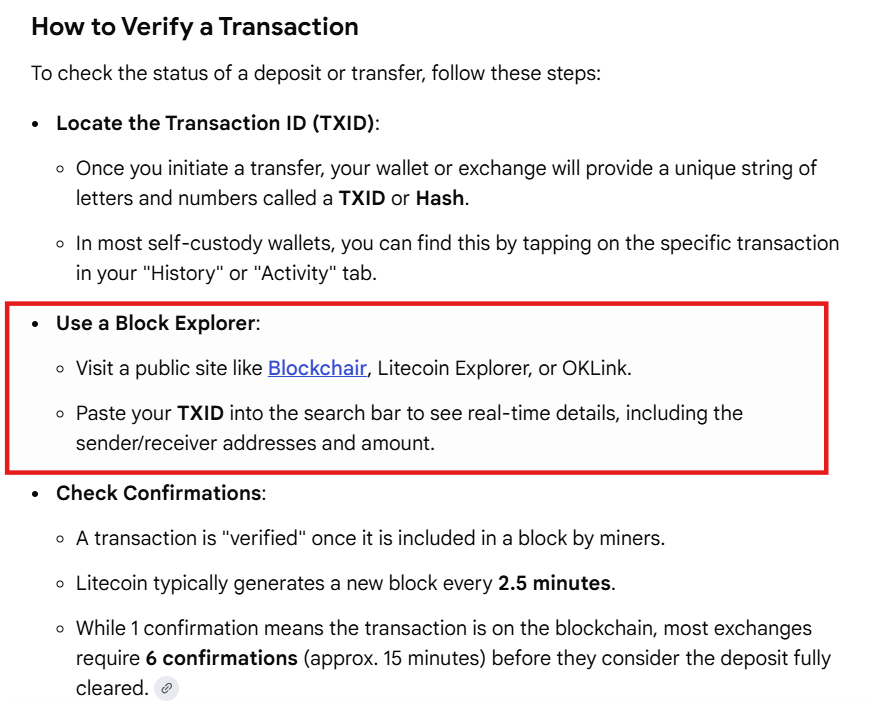Click the intro sentence "To check the status"
880x711 pixels.
click(315, 75)
